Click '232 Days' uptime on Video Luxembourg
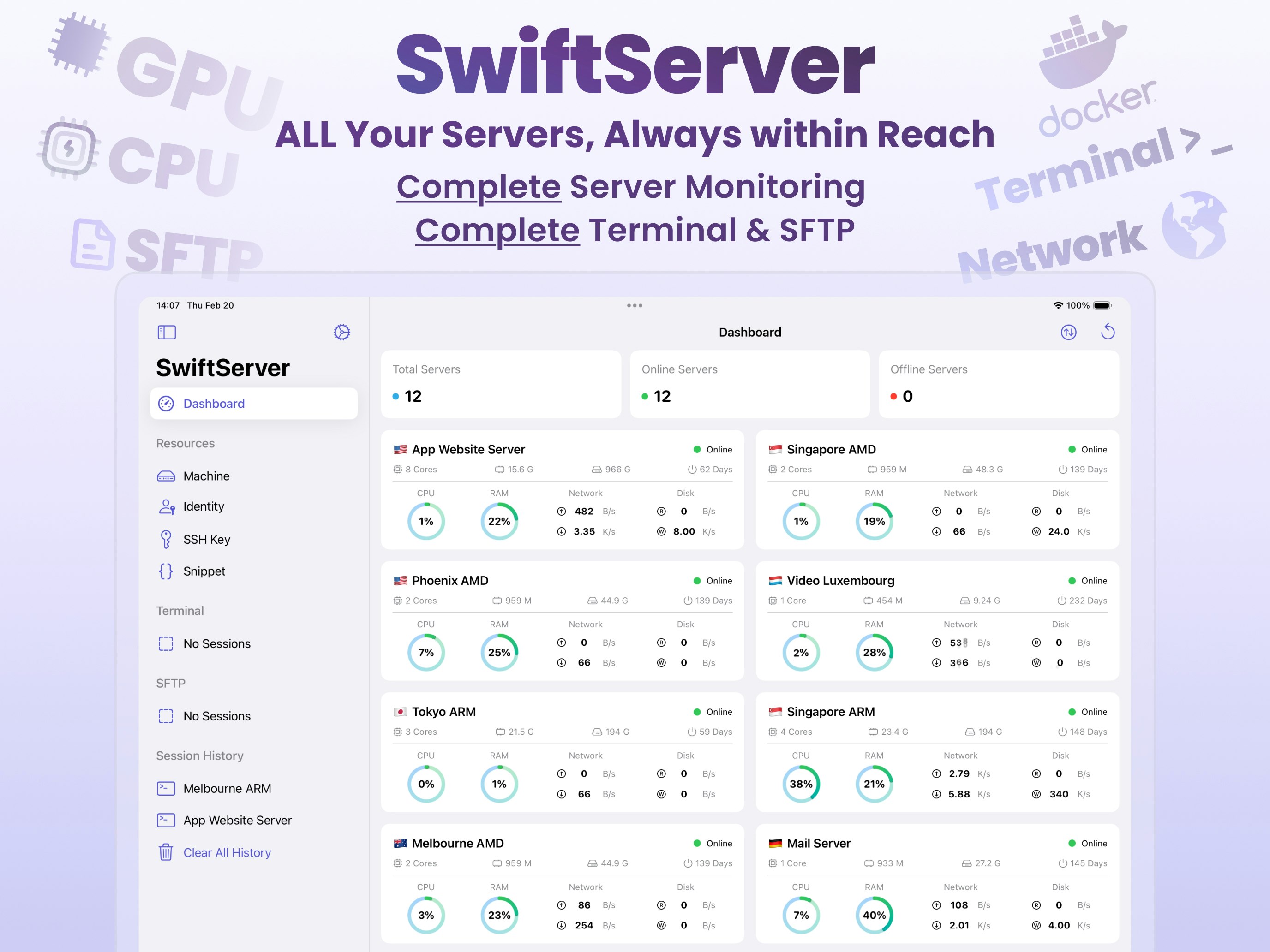The height and width of the screenshot is (952, 1270). pos(1083,601)
